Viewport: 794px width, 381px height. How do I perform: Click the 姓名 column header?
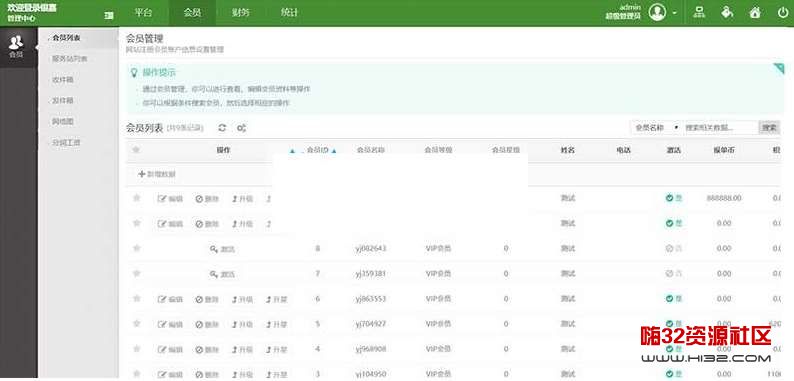567,150
